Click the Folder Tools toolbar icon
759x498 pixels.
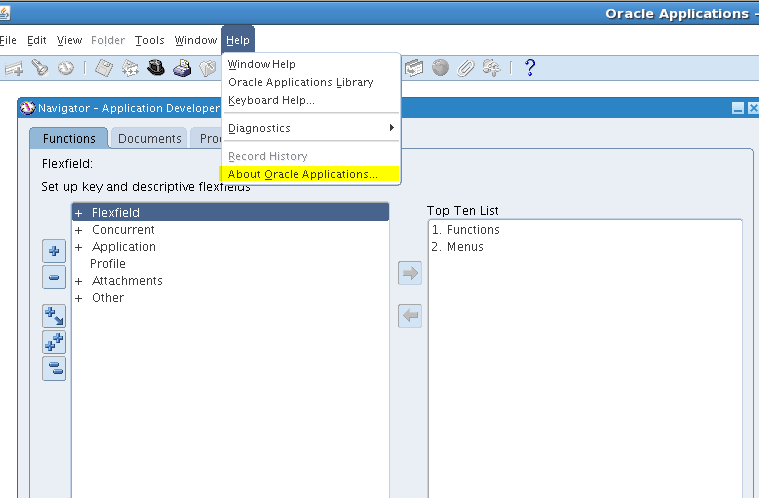click(492, 68)
